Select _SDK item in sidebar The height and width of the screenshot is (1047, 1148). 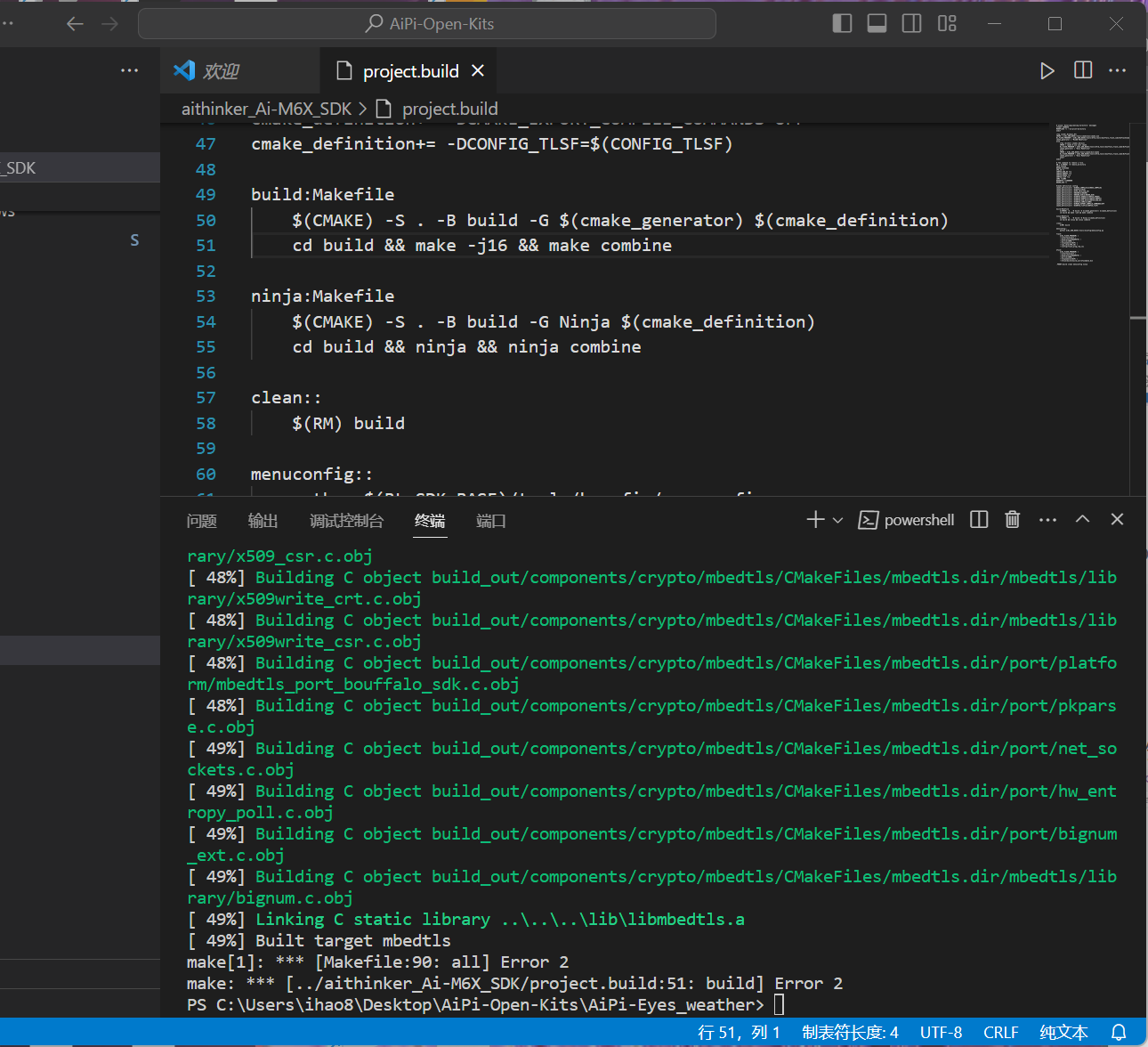point(80,168)
